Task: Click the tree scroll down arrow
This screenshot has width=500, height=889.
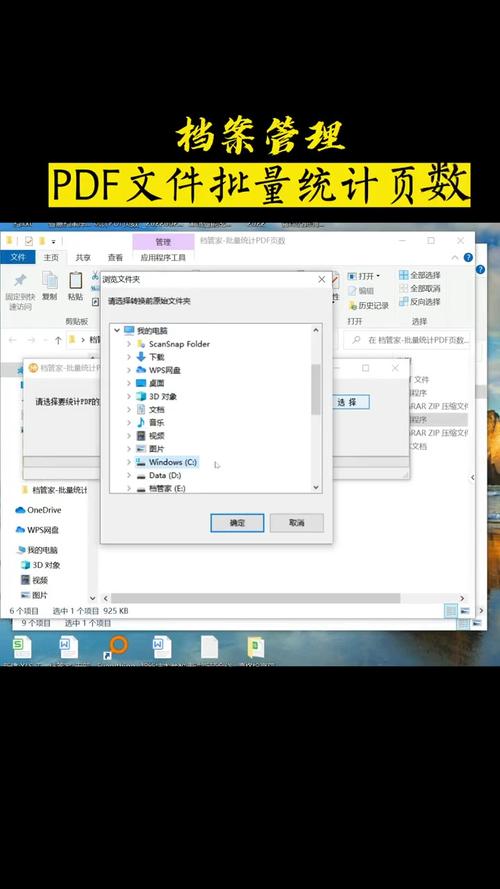Action: (316, 487)
